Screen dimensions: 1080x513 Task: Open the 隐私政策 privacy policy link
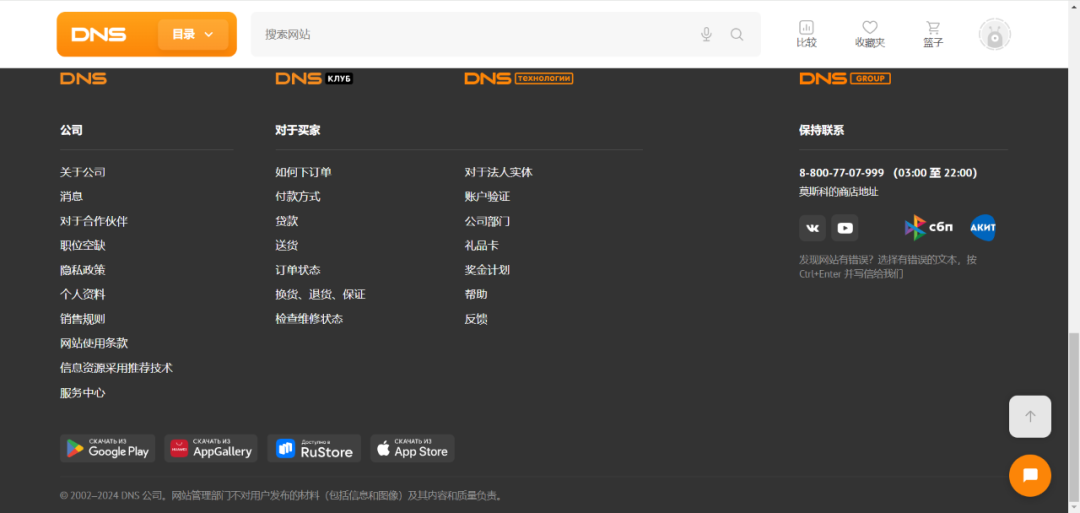coord(83,270)
